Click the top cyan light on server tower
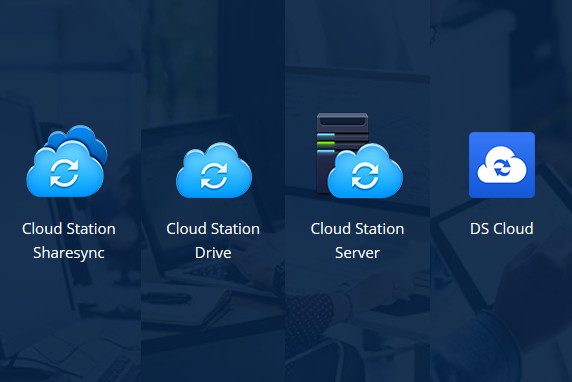The width and height of the screenshot is (572, 382). (x=325, y=135)
